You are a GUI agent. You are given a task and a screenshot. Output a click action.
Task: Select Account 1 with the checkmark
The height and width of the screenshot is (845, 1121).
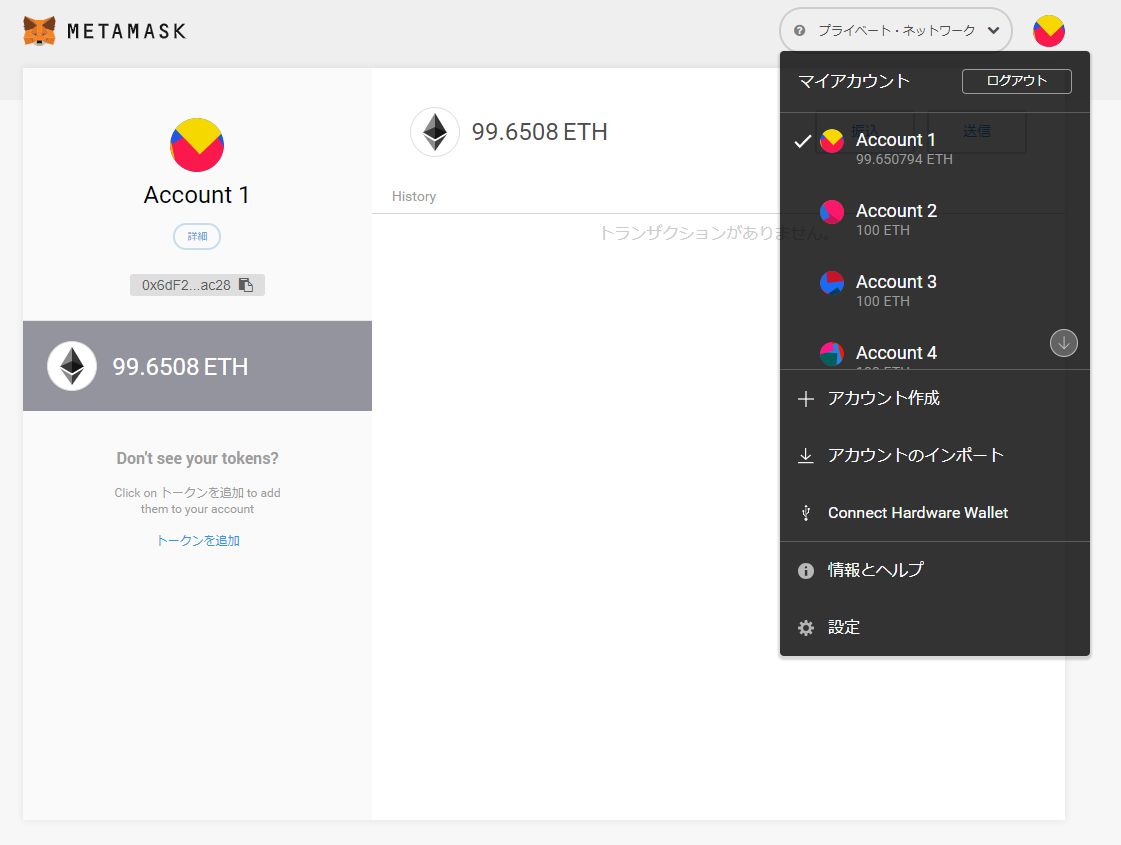(895, 147)
